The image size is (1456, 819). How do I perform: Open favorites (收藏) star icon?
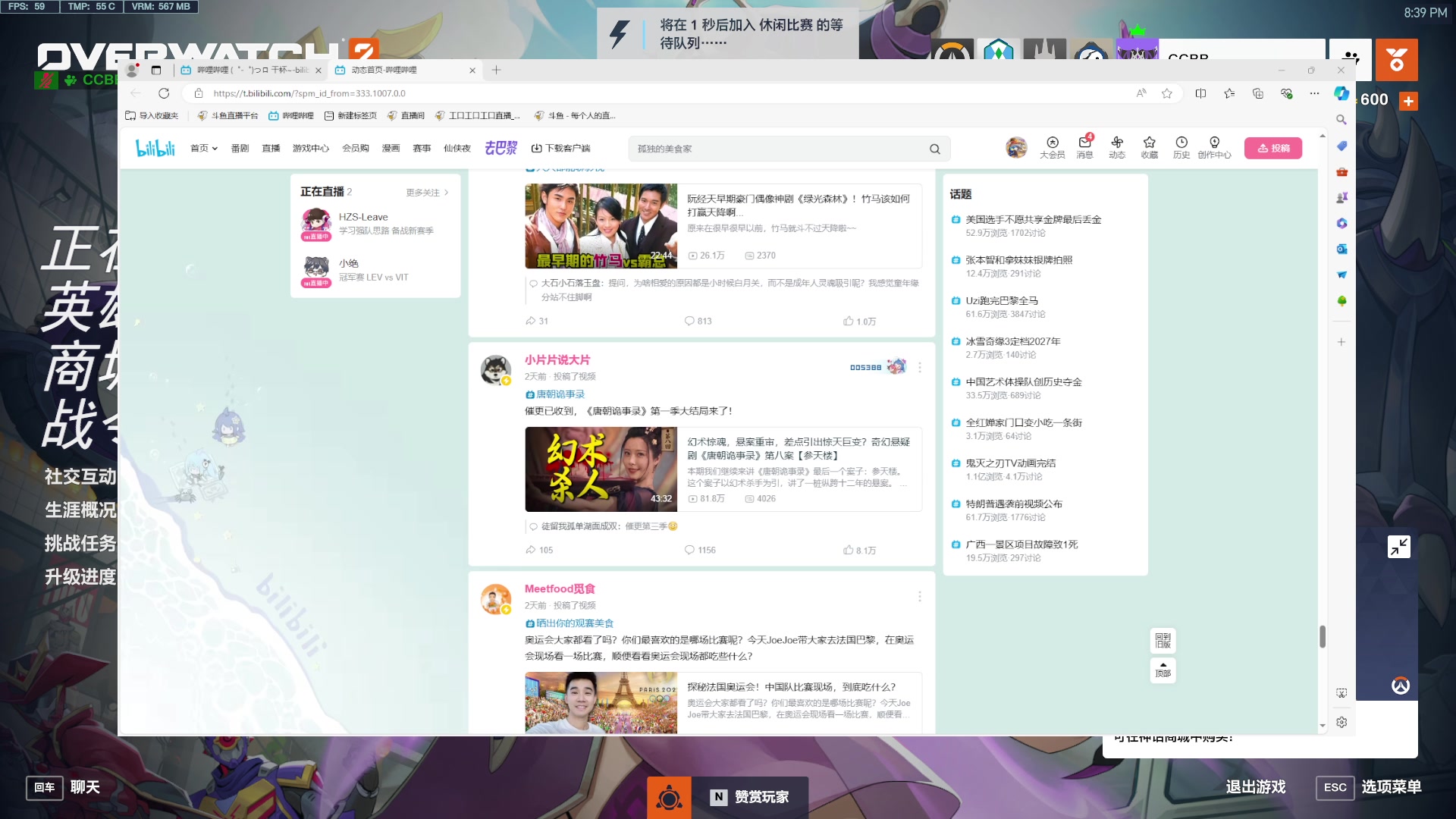[x=1150, y=148]
